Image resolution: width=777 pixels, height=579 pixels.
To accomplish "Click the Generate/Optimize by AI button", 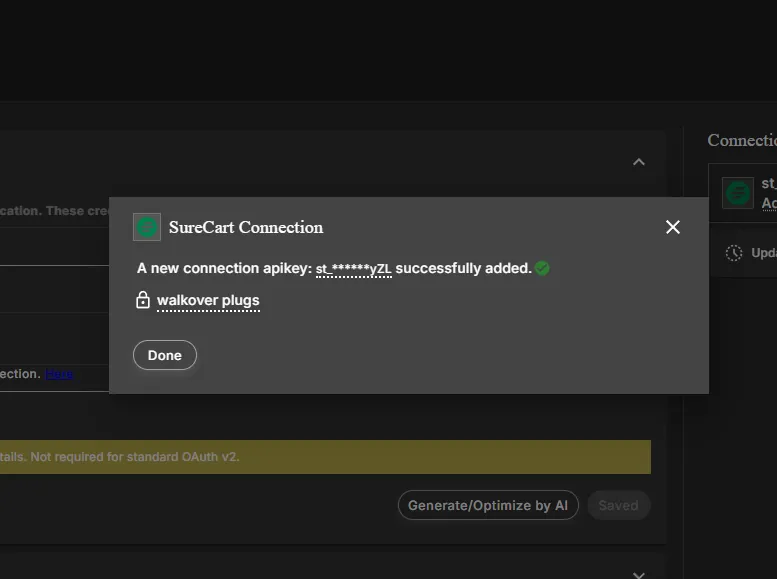I will [x=488, y=505].
